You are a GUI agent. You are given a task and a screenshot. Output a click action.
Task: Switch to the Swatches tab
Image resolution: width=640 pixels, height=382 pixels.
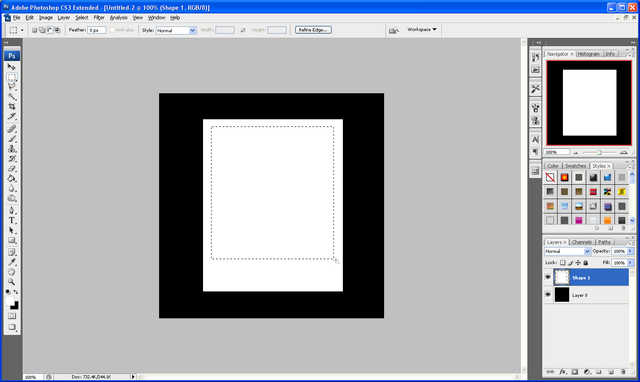tap(575, 166)
